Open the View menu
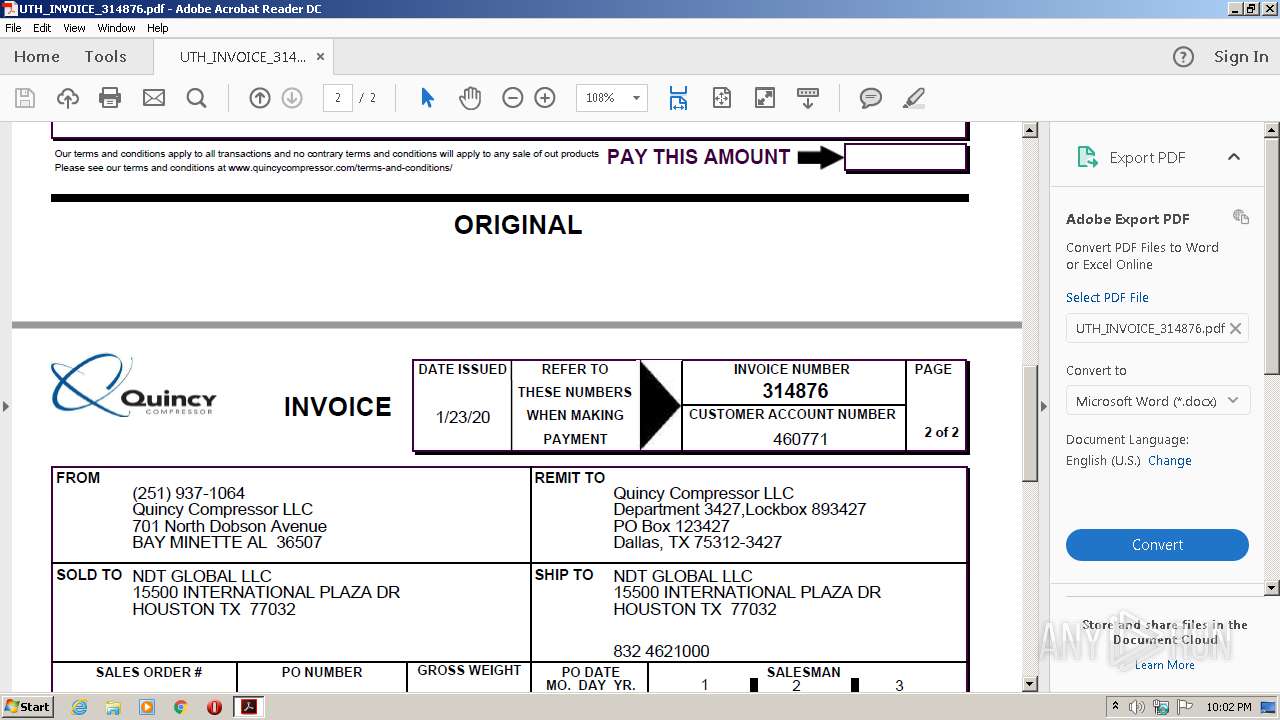Viewport: 1280px width, 720px height. [75, 28]
